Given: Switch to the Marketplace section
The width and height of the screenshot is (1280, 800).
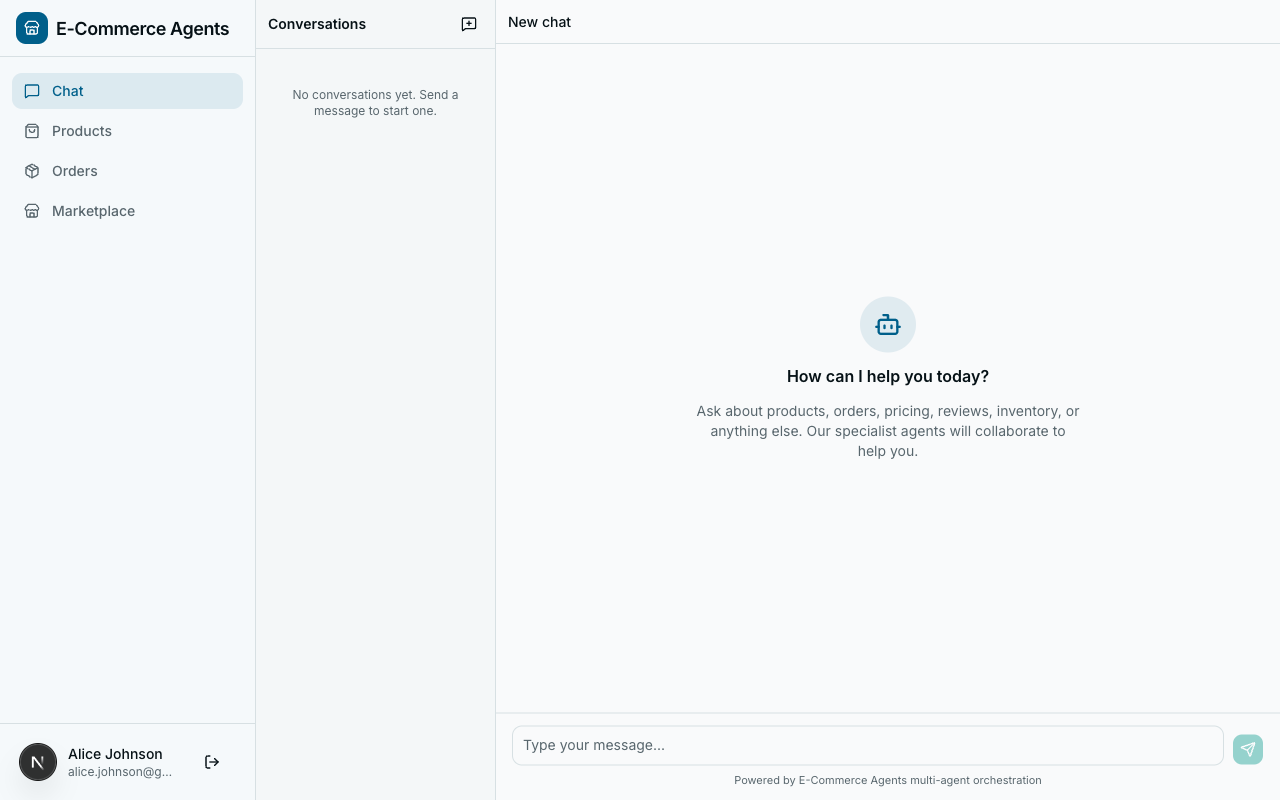Looking at the screenshot, I should click(x=93, y=211).
